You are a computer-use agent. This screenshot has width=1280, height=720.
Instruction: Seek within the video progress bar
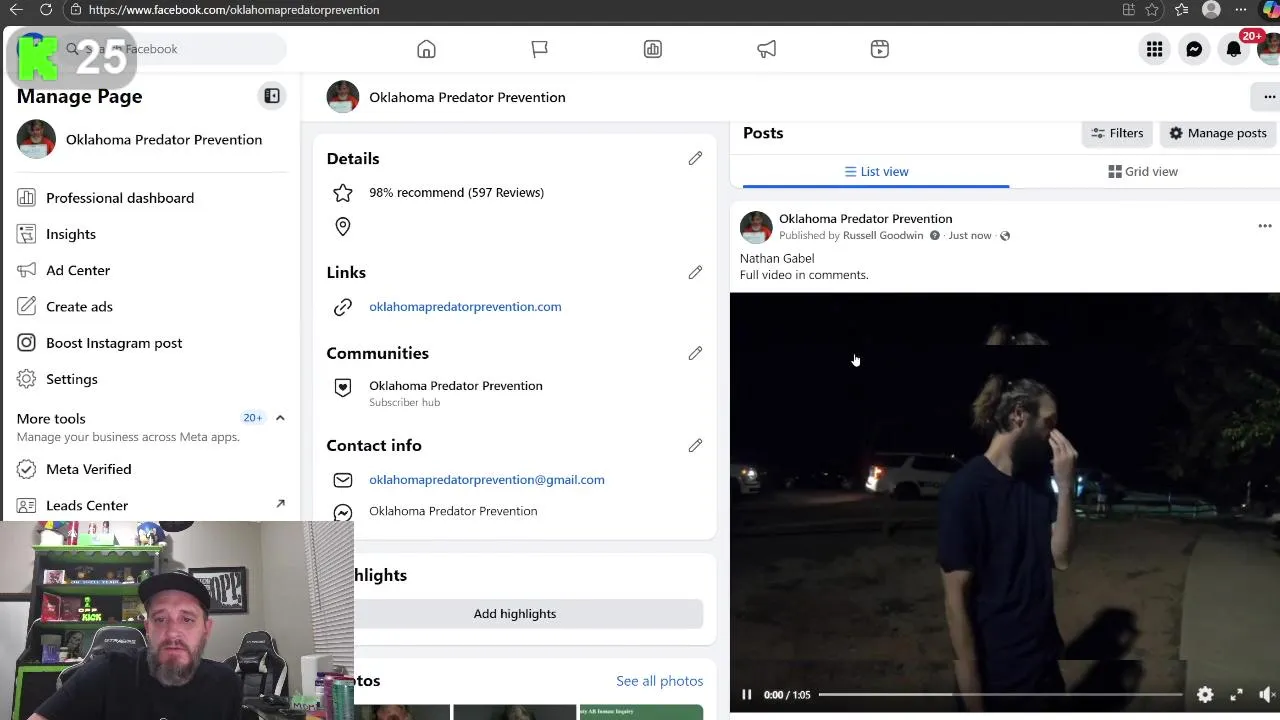(1000, 695)
